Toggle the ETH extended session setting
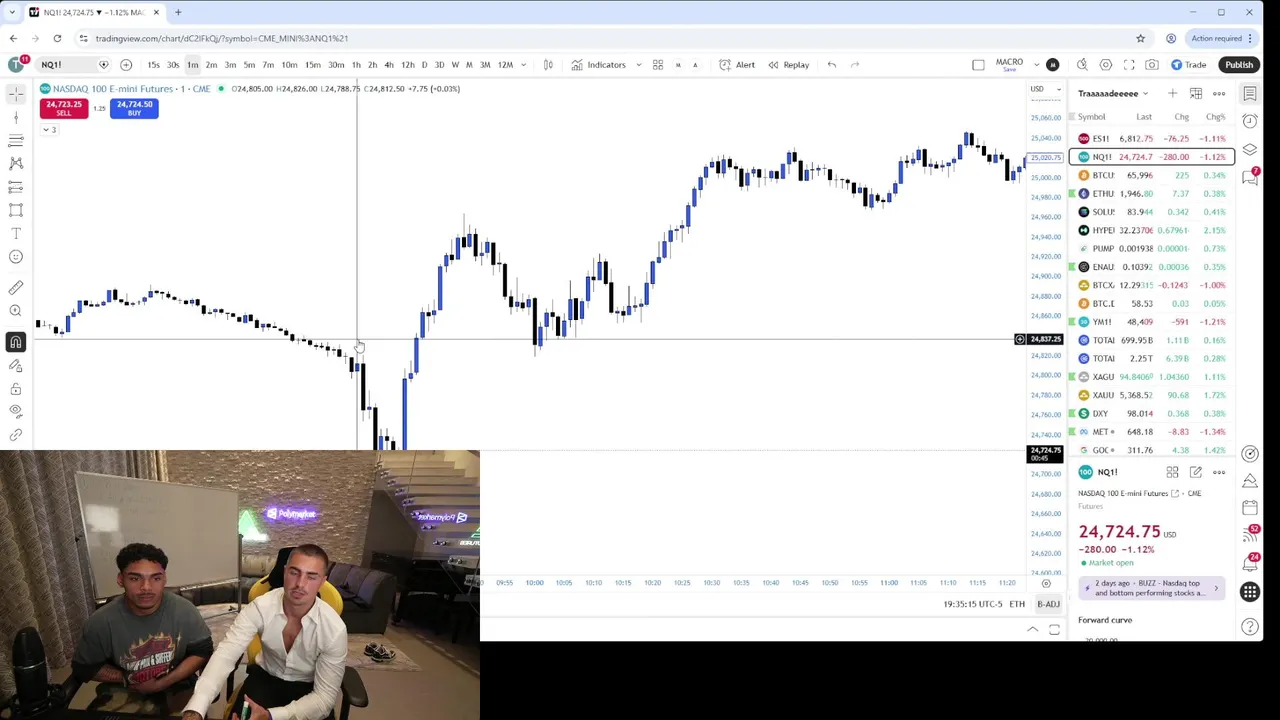Viewport: 1280px width, 720px height. (x=1017, y=604)
